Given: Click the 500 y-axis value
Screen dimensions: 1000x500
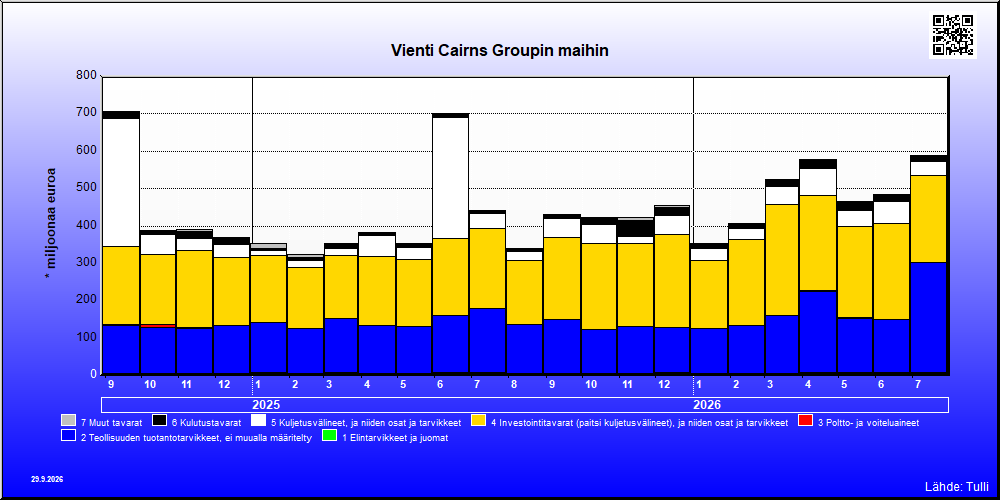Looking at the screenshot, I should pyautogui.click(x=88, y=188).
